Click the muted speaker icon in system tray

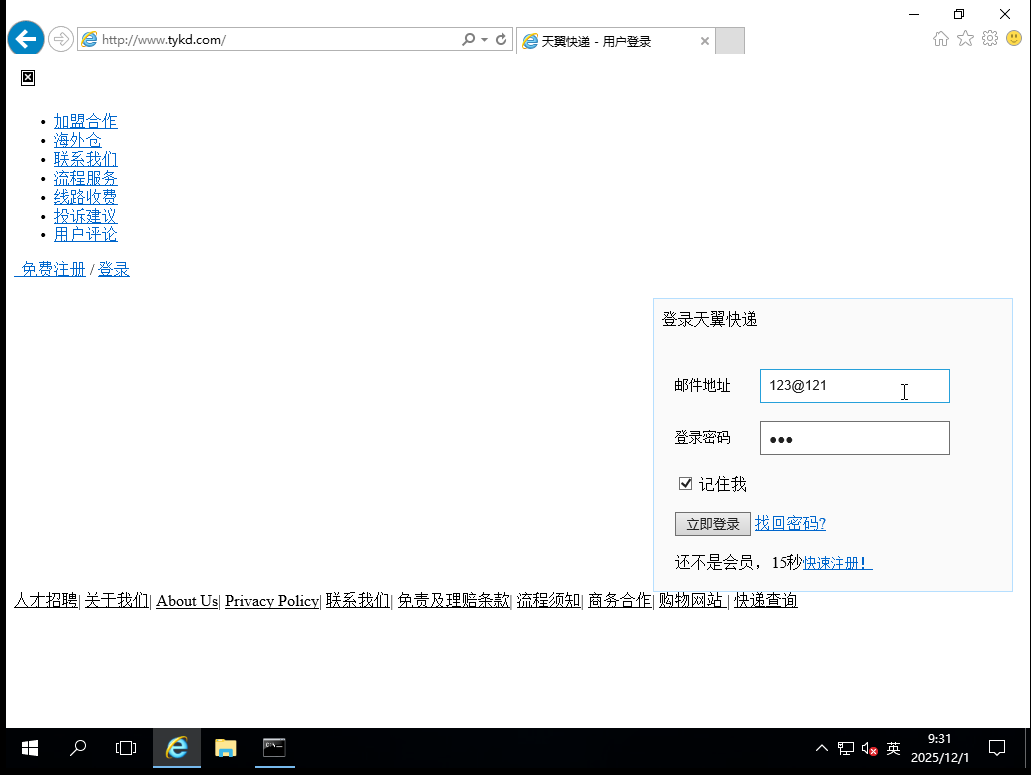point(867,748)
